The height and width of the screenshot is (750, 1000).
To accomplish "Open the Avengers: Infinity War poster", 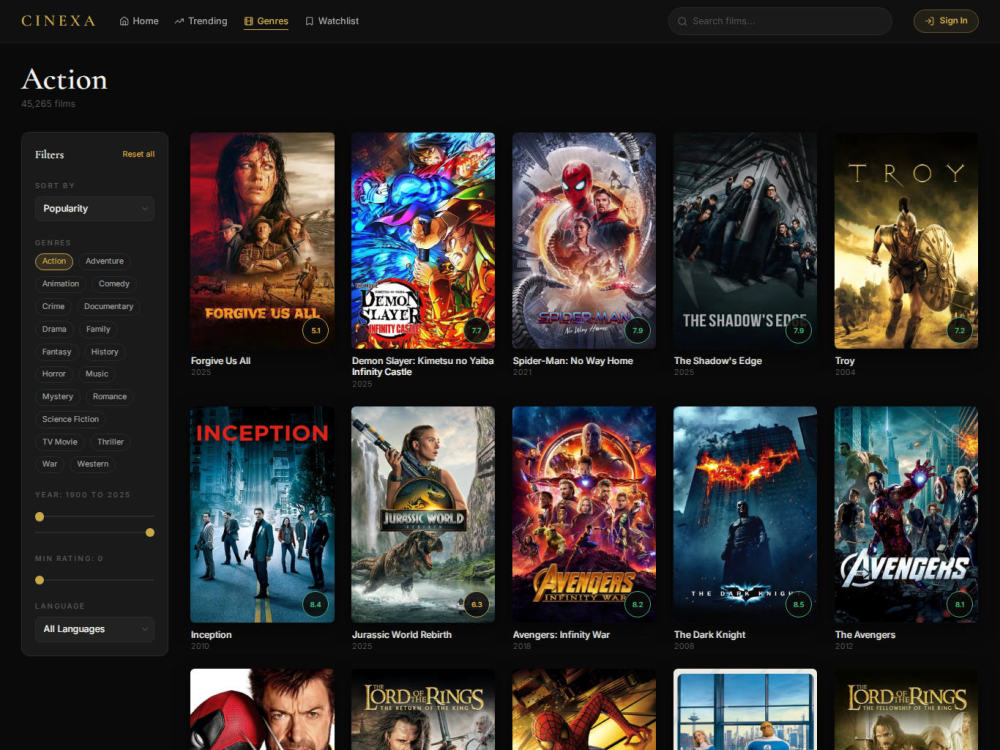I will 584,515.
